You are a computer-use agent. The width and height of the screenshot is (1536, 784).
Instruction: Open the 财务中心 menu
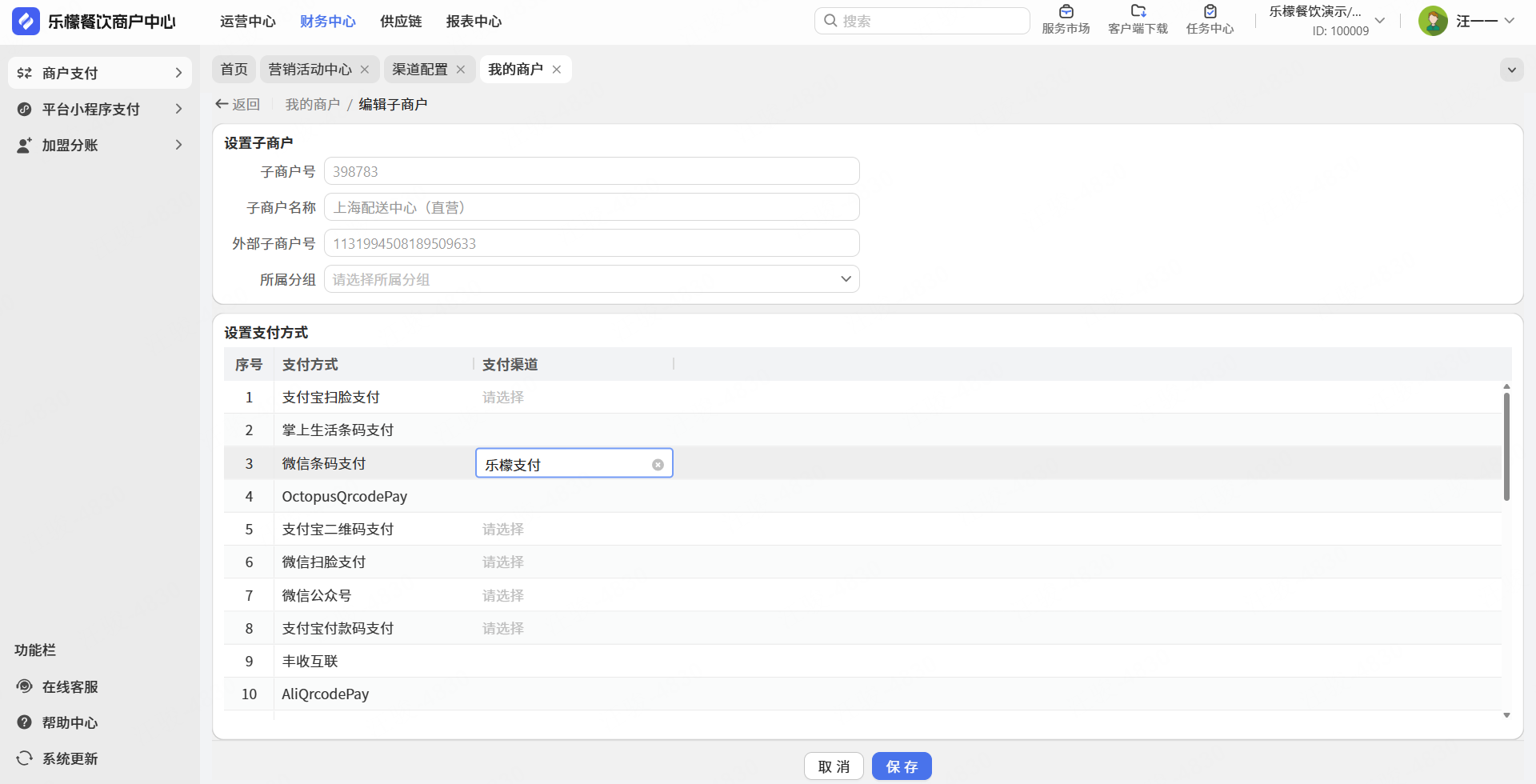[x=328, y=22]
